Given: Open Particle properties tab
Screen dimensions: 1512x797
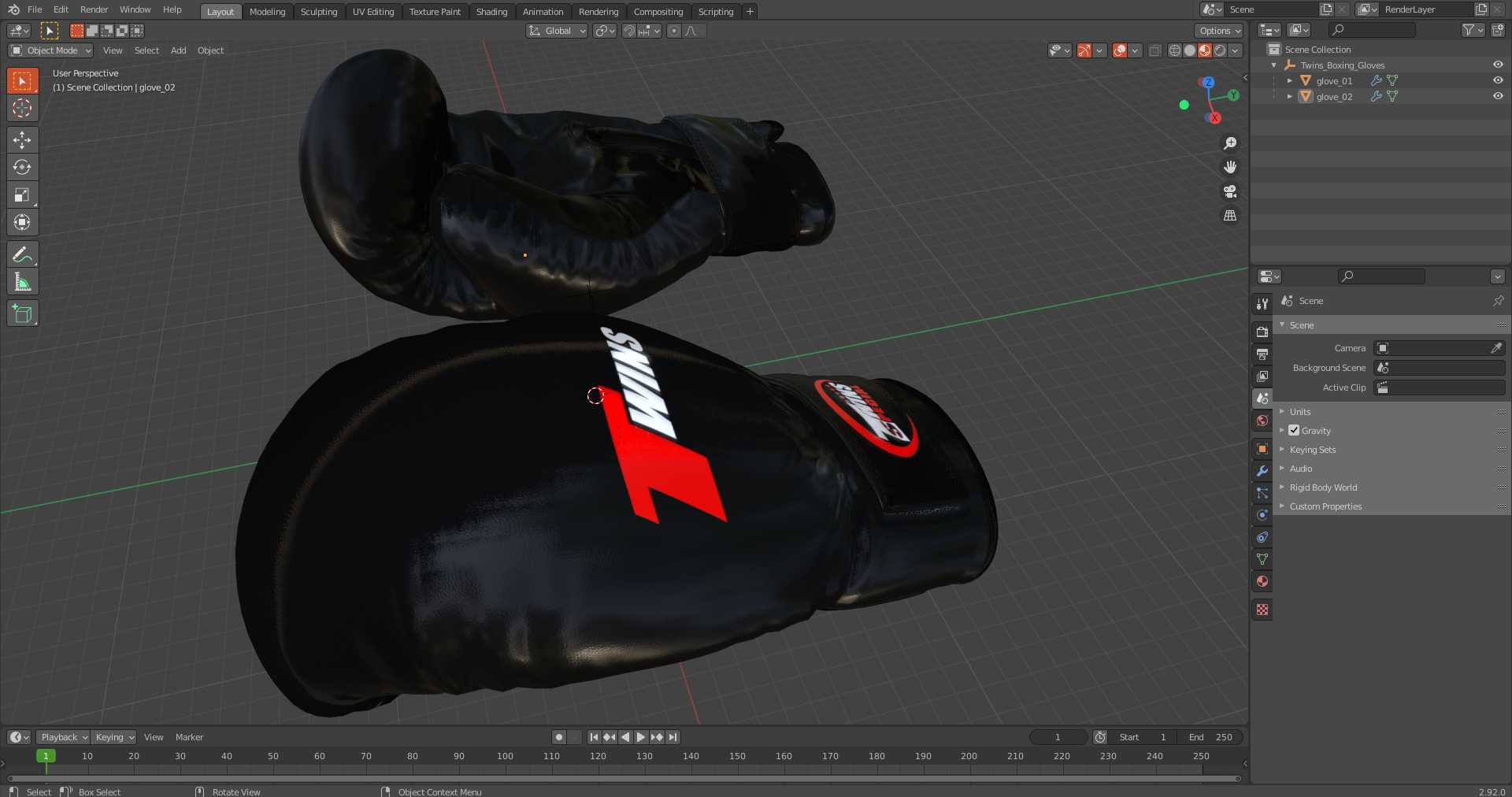Looking at the screenshot, I should click(x=1262, y=492).
